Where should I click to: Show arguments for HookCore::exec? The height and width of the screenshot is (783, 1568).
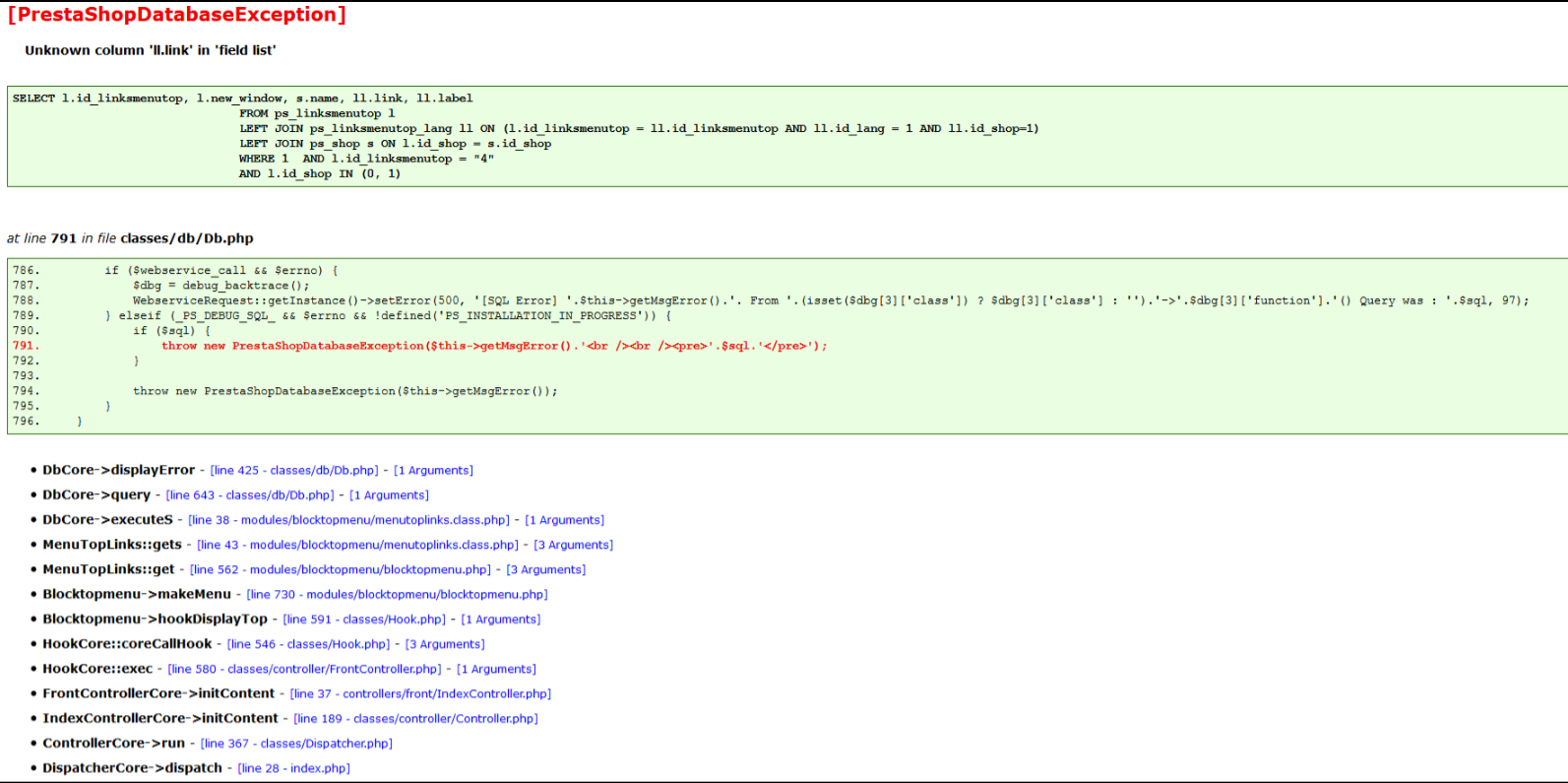click(496, 669)
